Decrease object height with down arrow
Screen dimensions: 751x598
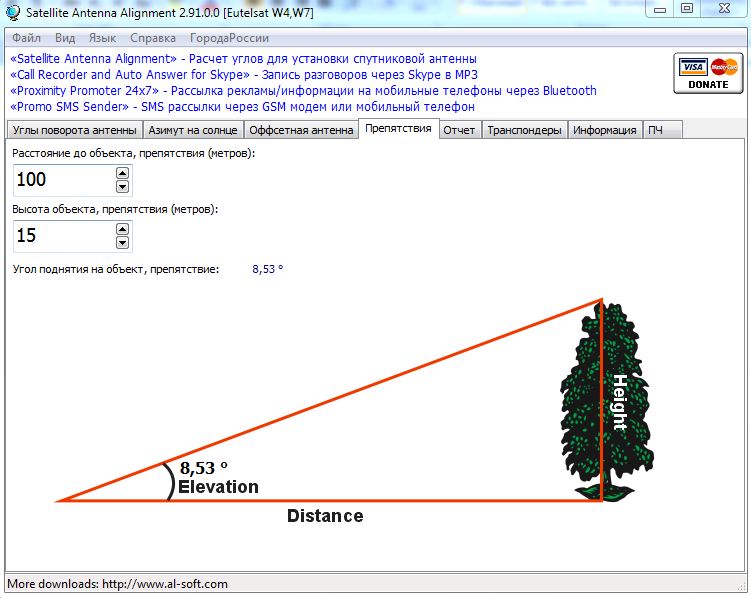pyautogui.click(x=122, y=243)
